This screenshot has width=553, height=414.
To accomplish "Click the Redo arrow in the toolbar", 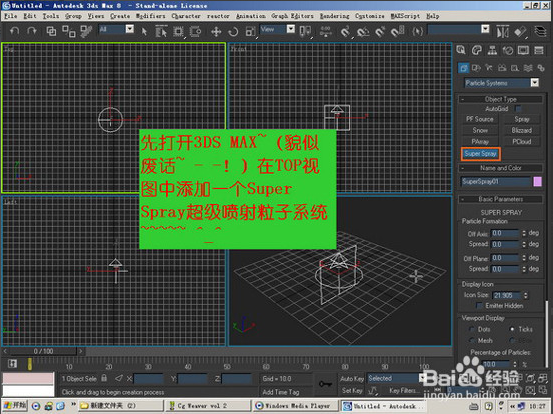I will click(x=32, y=31).
